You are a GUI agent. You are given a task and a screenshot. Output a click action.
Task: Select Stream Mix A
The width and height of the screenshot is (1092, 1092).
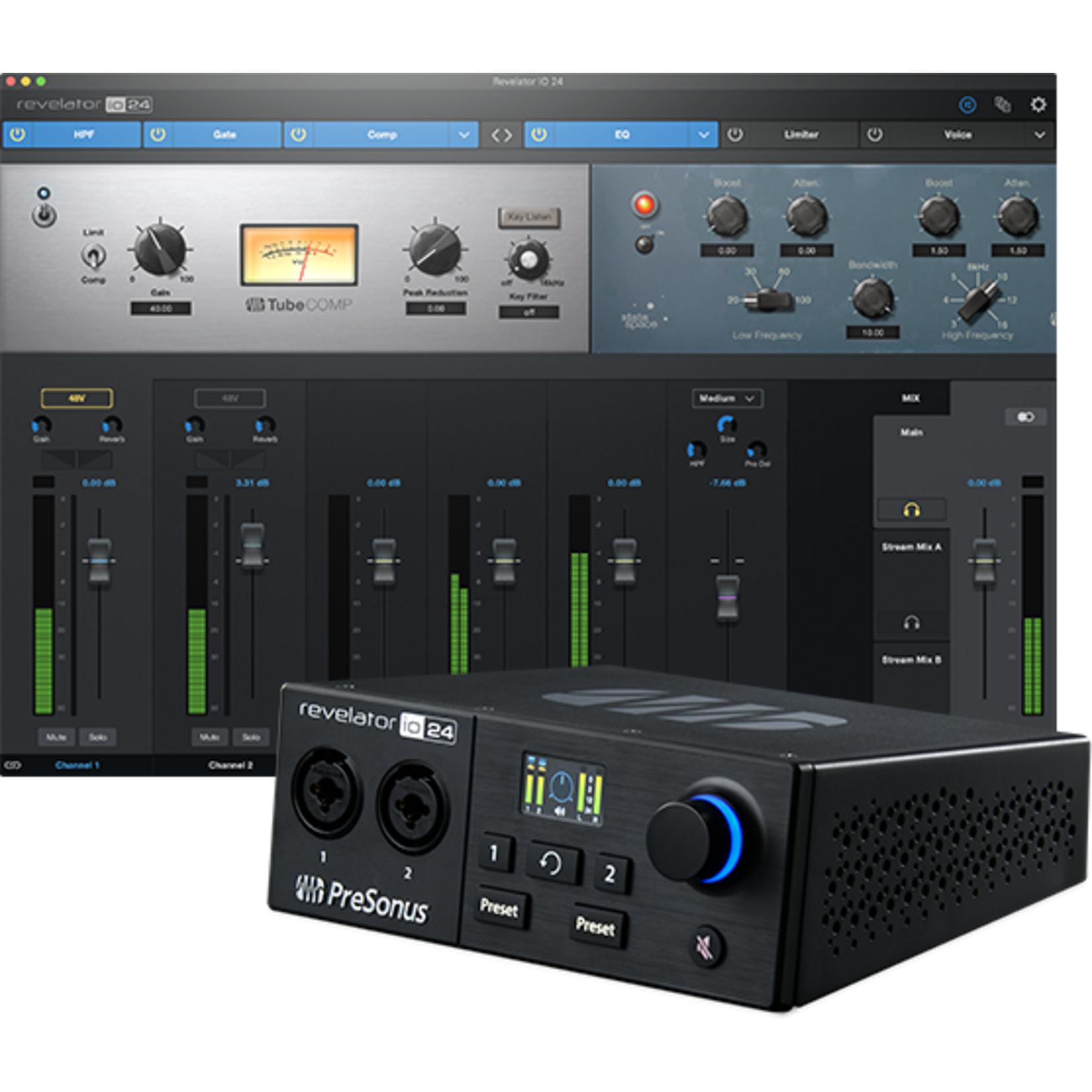point(912,547)
